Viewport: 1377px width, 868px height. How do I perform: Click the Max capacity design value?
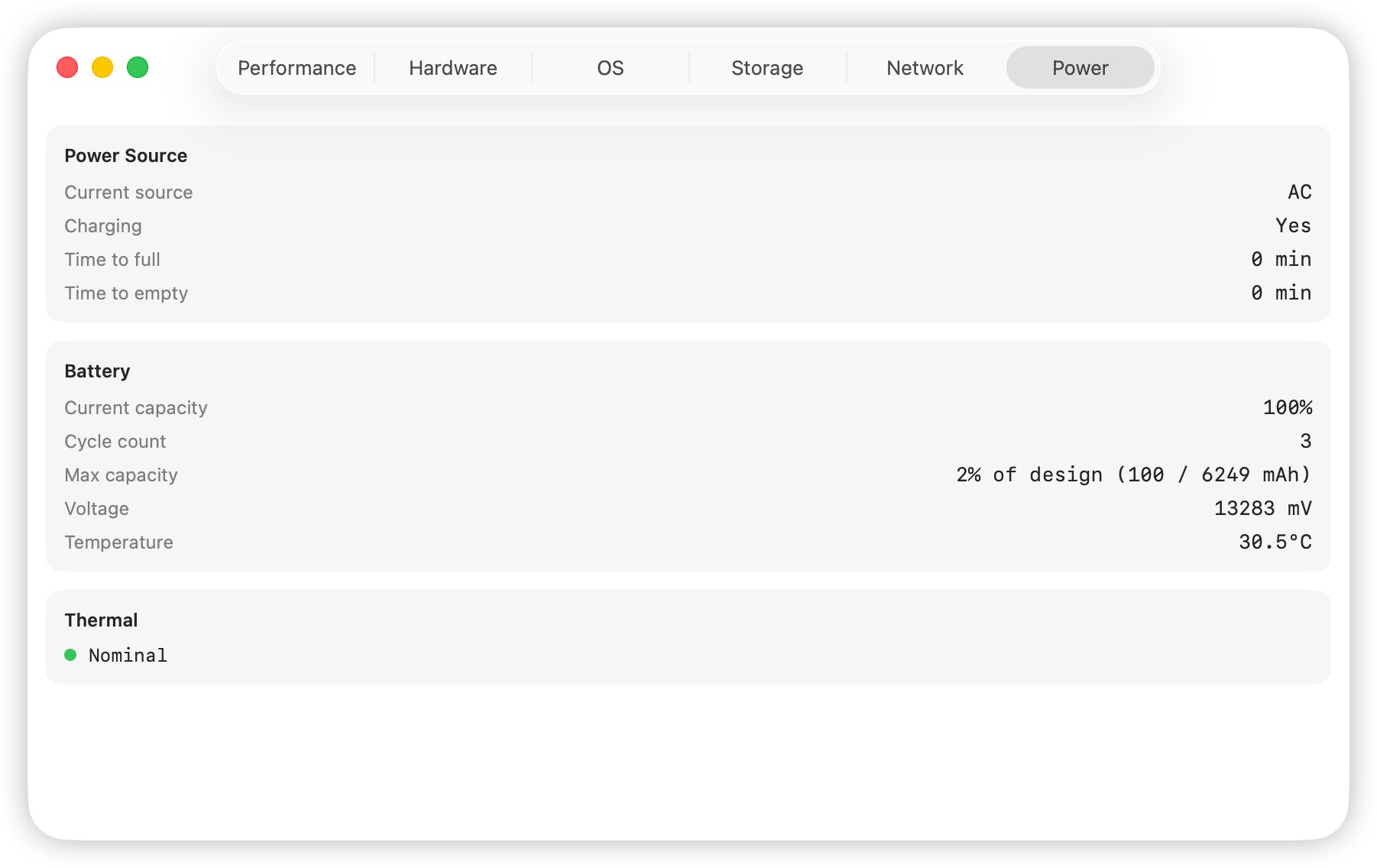pyautogui.click(x=1133, y=475)
